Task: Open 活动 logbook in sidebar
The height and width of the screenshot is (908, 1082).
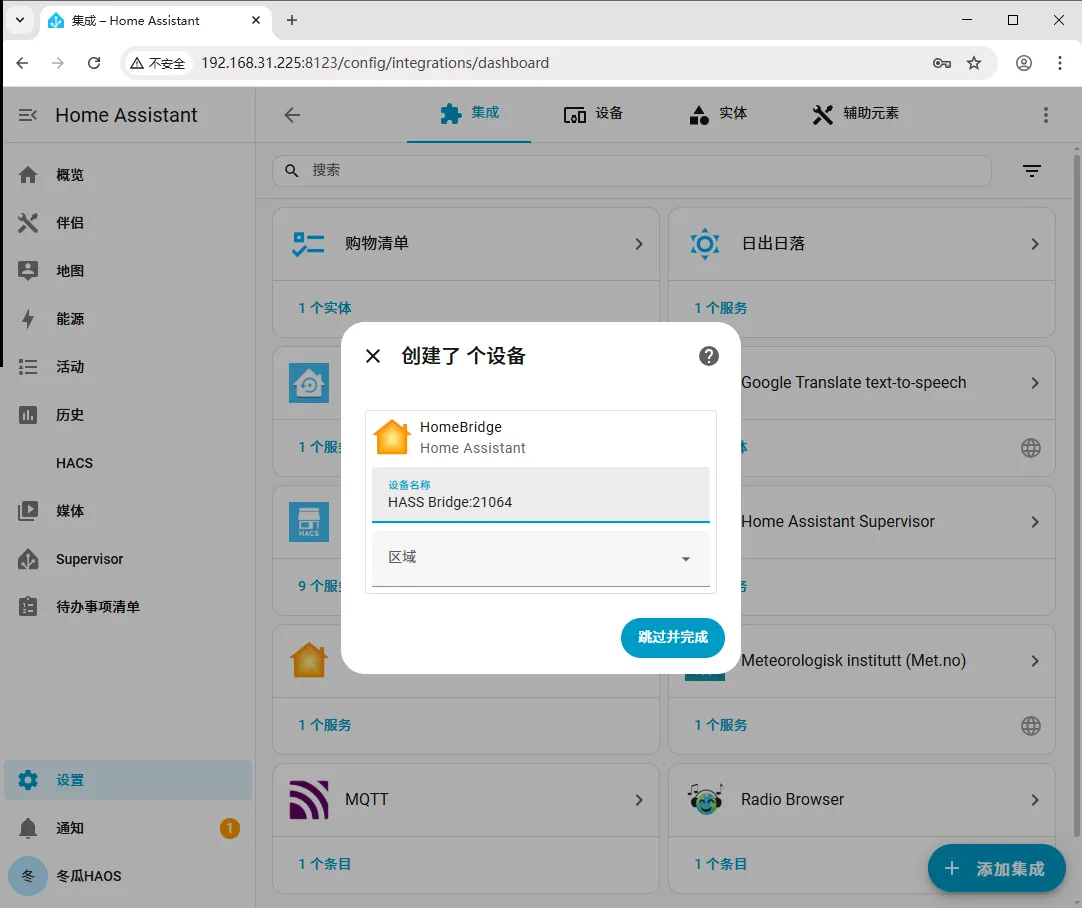Action: [128, 367]
